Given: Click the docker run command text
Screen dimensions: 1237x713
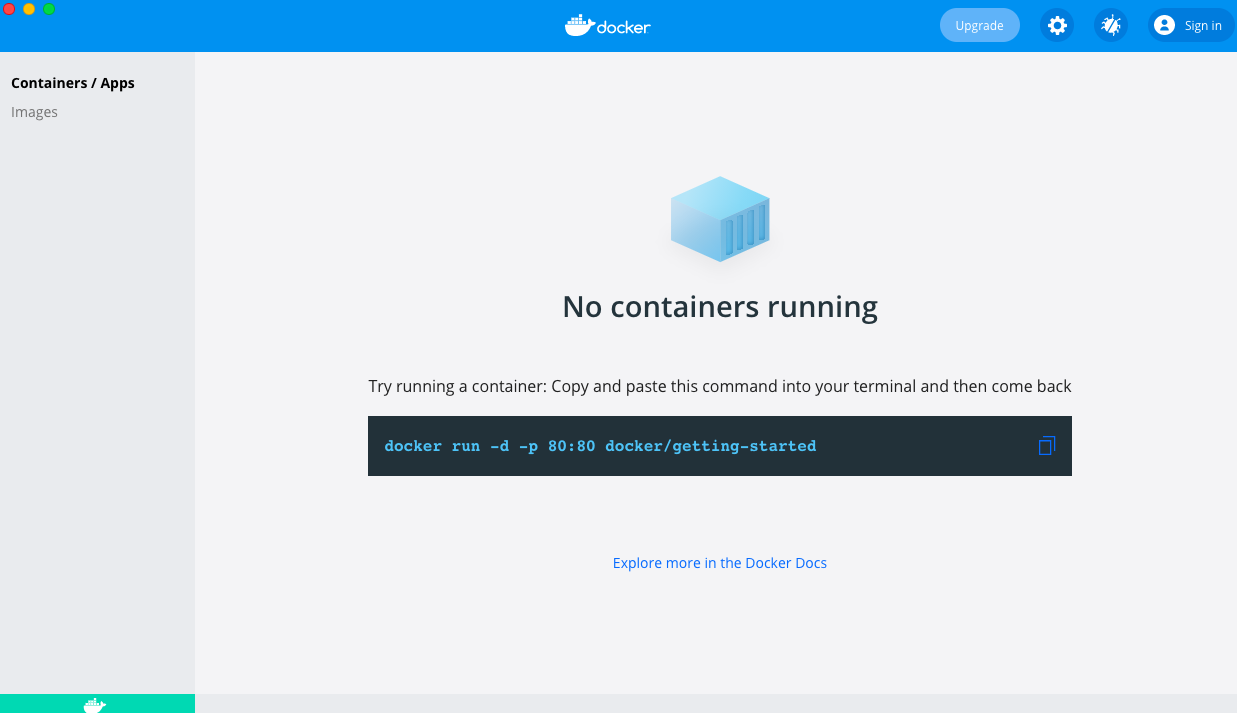Looking at the screenshot, I should [x=600, y=446].
